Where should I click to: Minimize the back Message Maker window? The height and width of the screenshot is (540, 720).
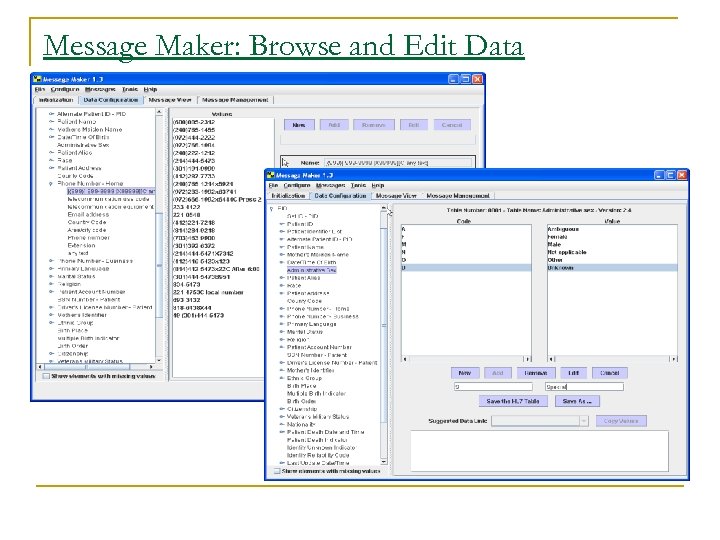[x=453, y=79]
